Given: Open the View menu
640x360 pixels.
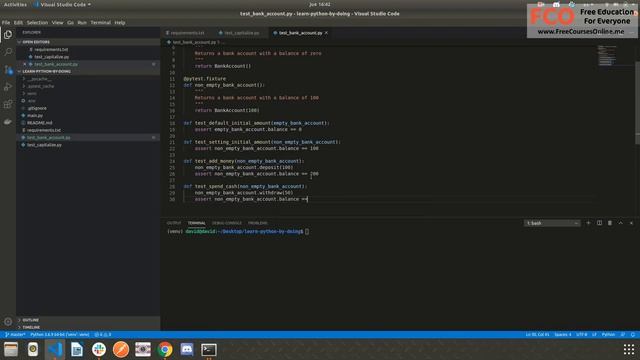Looking at the screenshot, I should pos(58,22).
